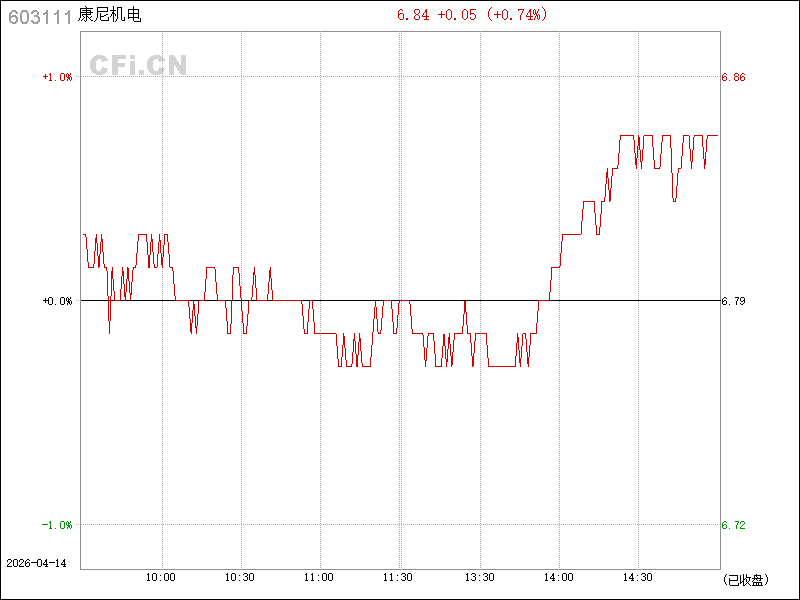Click the (已收盘) market closed status
This screenshot has width=800, height=600.
(745, 580)
